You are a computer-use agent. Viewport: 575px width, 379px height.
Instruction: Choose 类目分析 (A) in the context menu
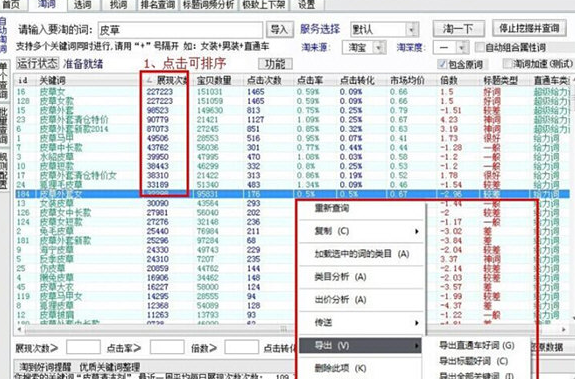click(361, 277)
